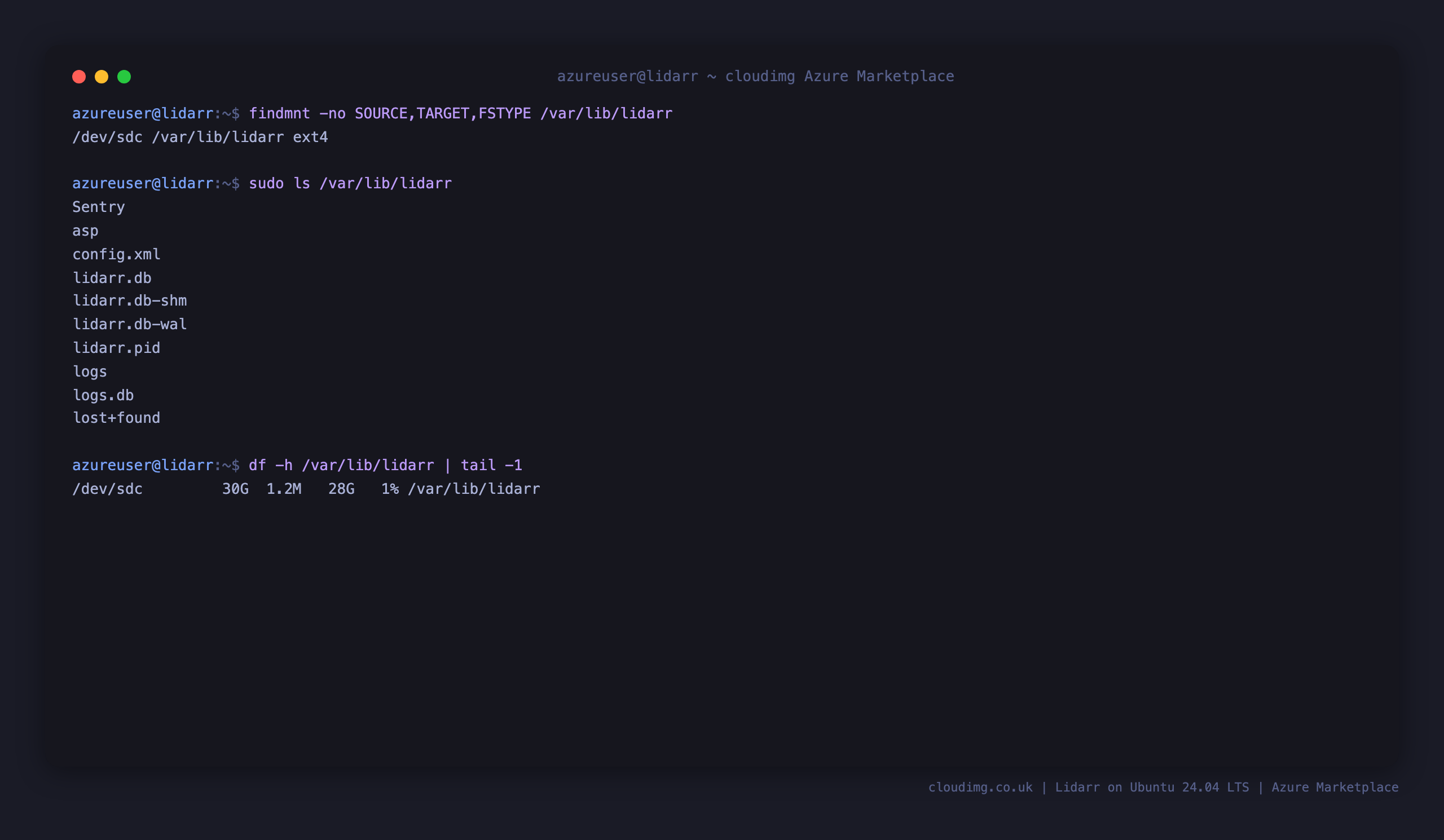The image size is (1444, 840).
Task: Click the green maximize window dot
Action: tap(124, 77)
